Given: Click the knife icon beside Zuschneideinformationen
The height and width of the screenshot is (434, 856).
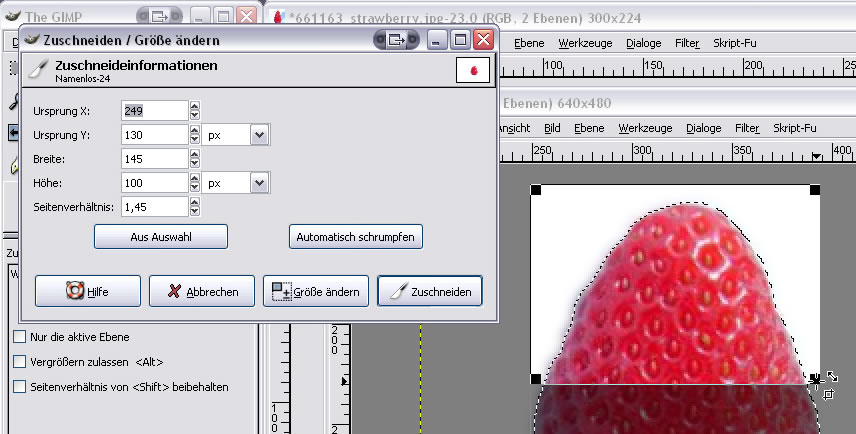Looking at the screenshot, I should pos(38,69).
